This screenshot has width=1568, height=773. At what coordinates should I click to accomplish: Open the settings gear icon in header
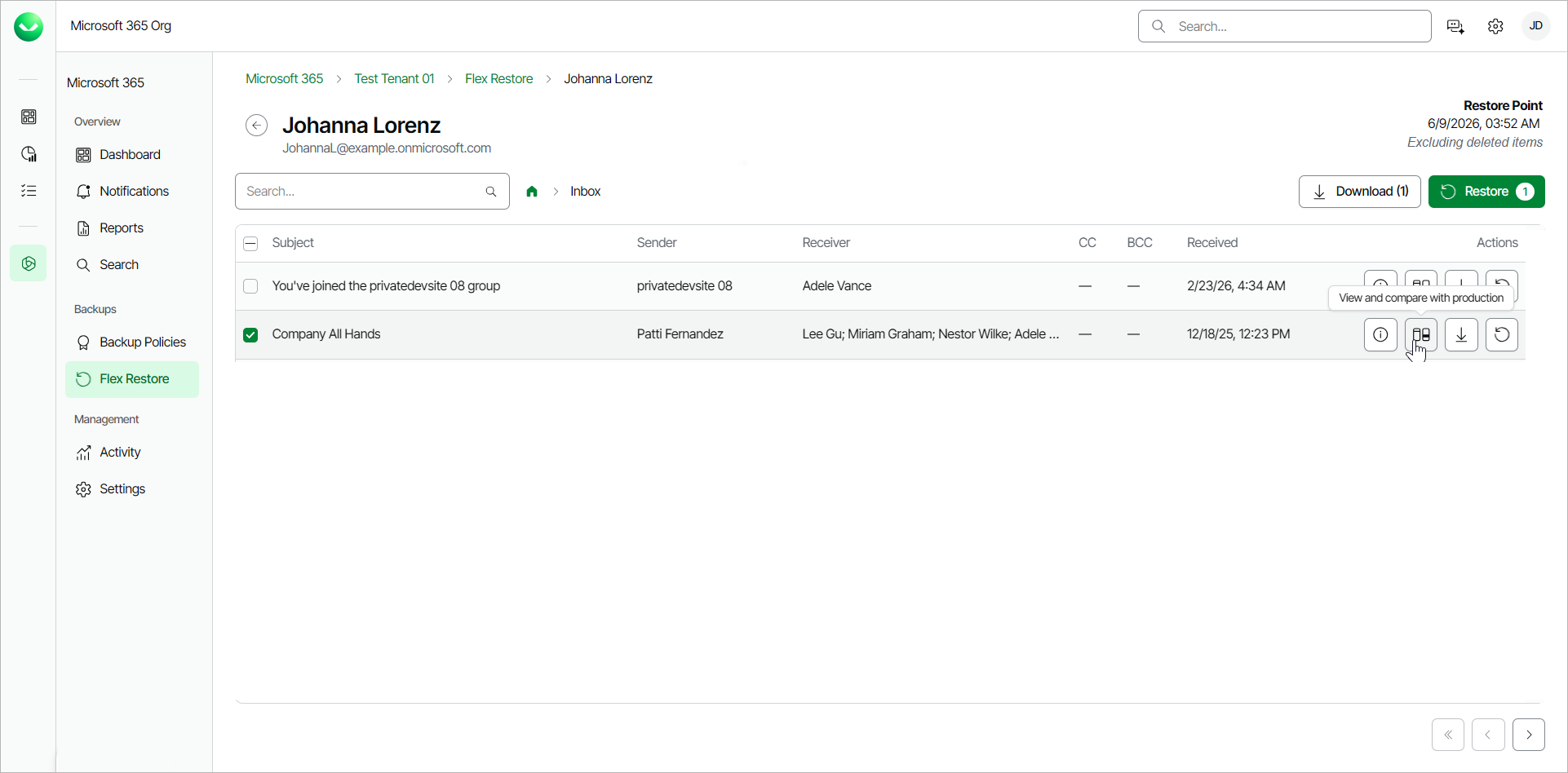pos(1495,26)
